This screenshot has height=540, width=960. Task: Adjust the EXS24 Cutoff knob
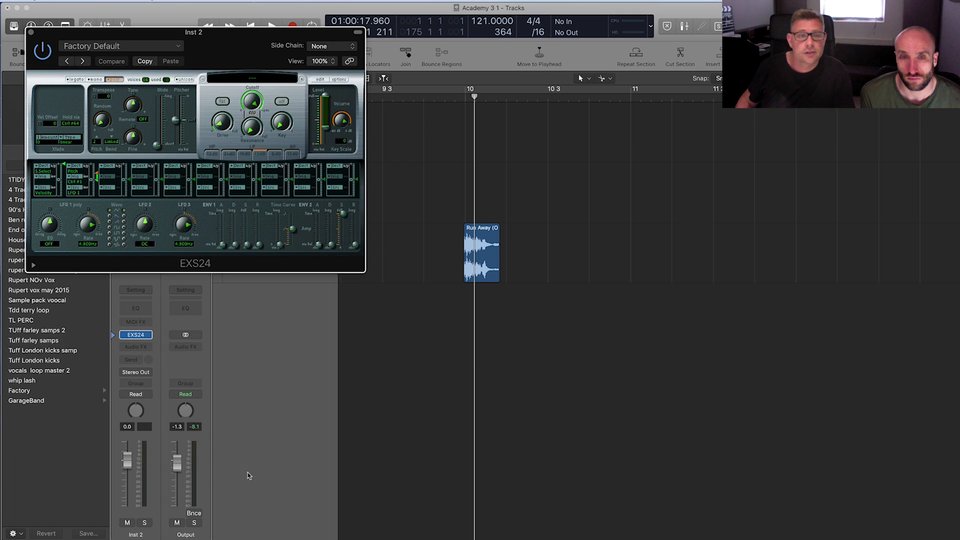pyautogui.click(x=251, y=100)
